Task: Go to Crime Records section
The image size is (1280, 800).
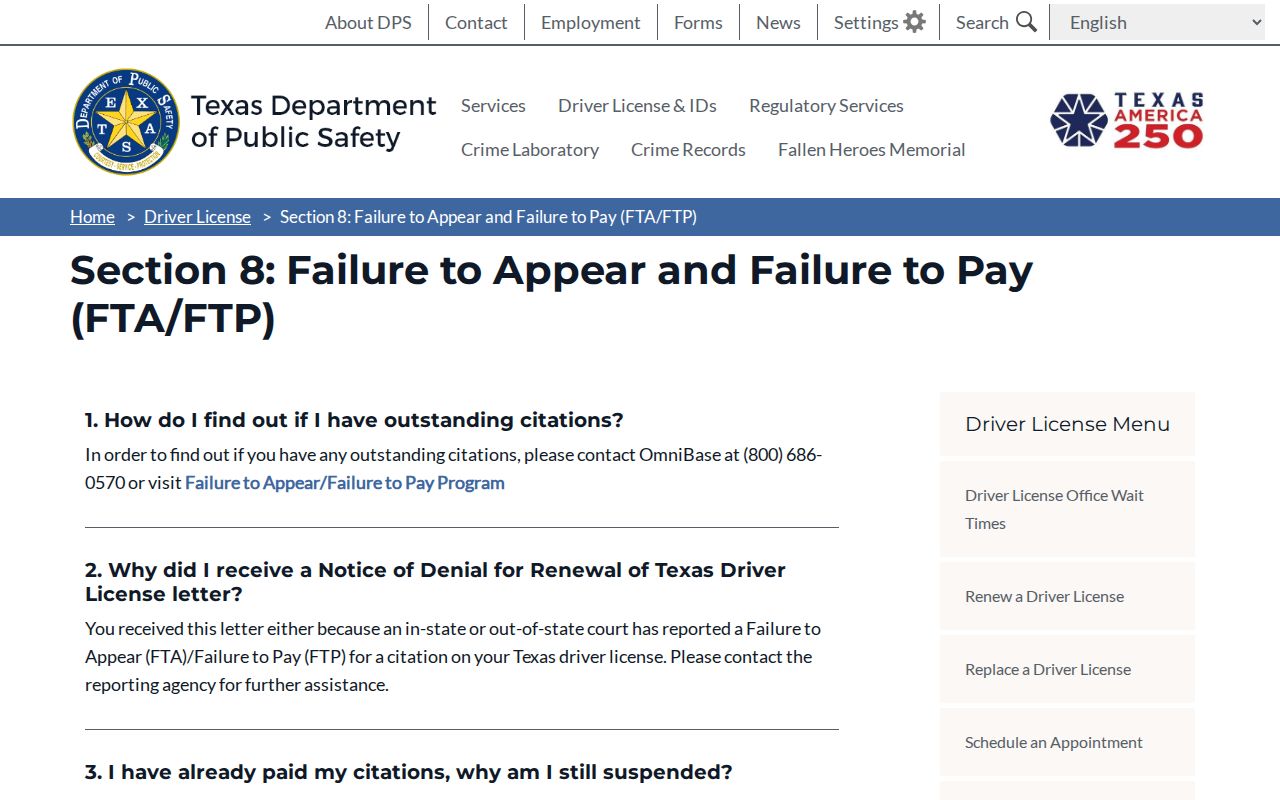Action: point(688,149)
